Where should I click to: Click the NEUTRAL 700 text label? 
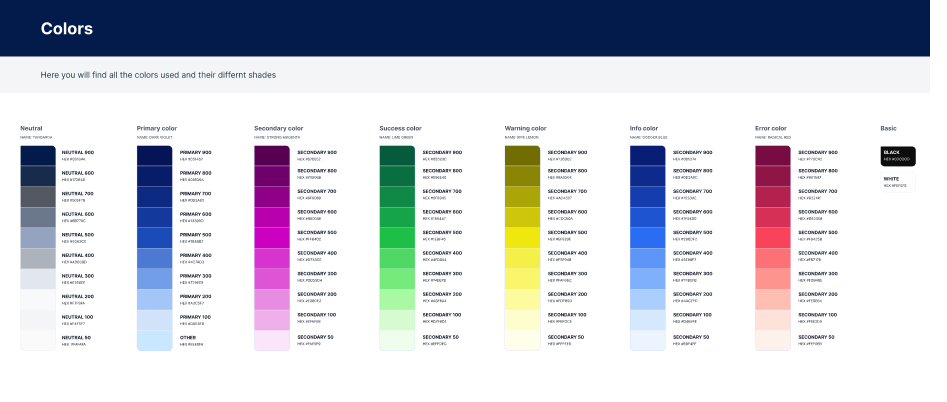click(77, 193)
